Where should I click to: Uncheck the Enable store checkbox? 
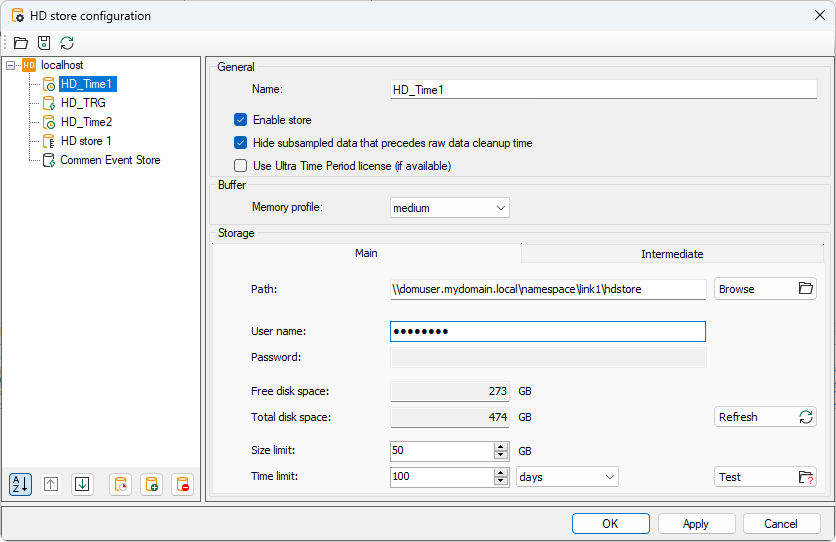click(x=240, y=120)
